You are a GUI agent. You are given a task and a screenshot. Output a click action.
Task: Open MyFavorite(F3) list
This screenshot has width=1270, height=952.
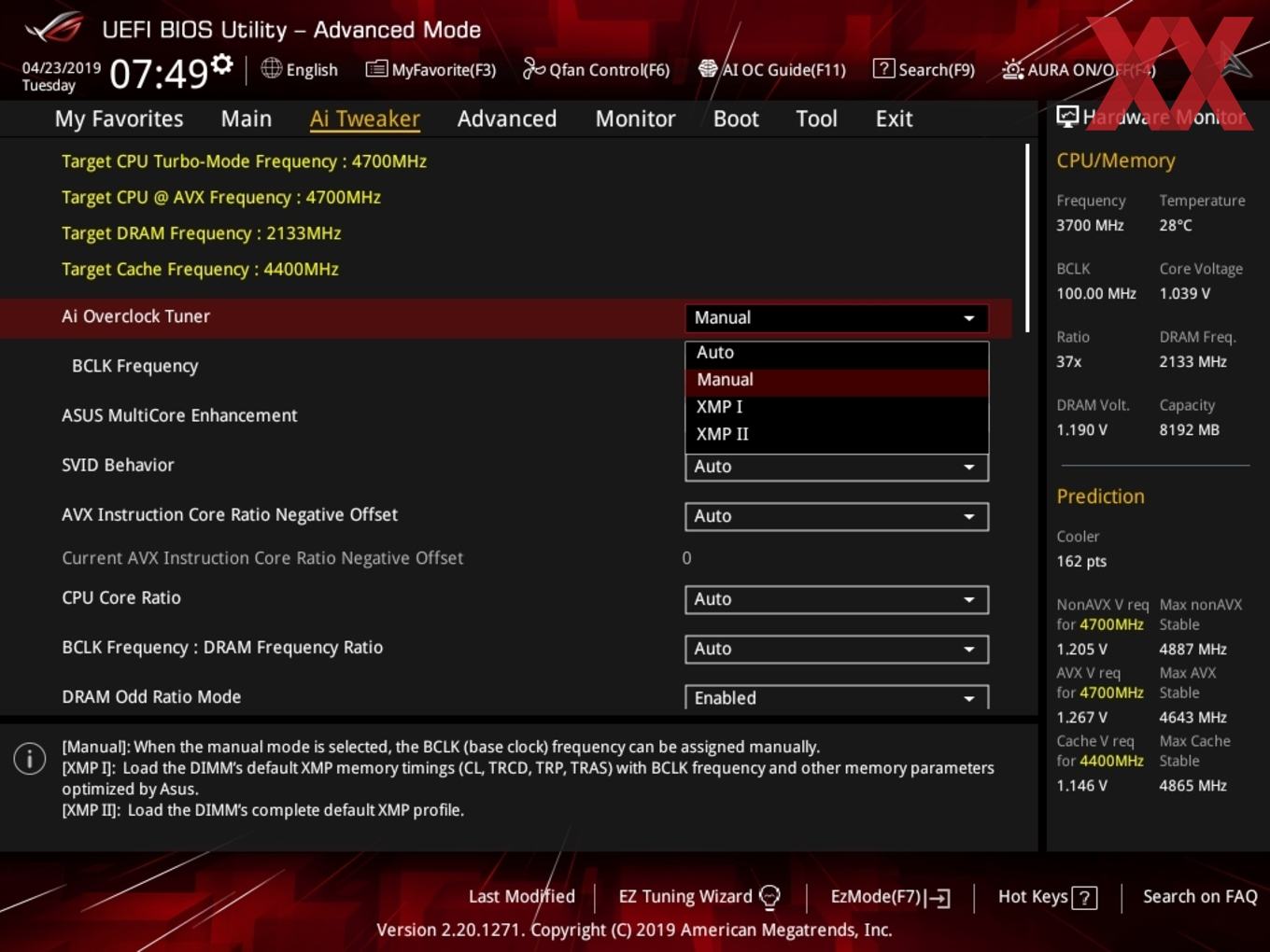tap(430, 69)
